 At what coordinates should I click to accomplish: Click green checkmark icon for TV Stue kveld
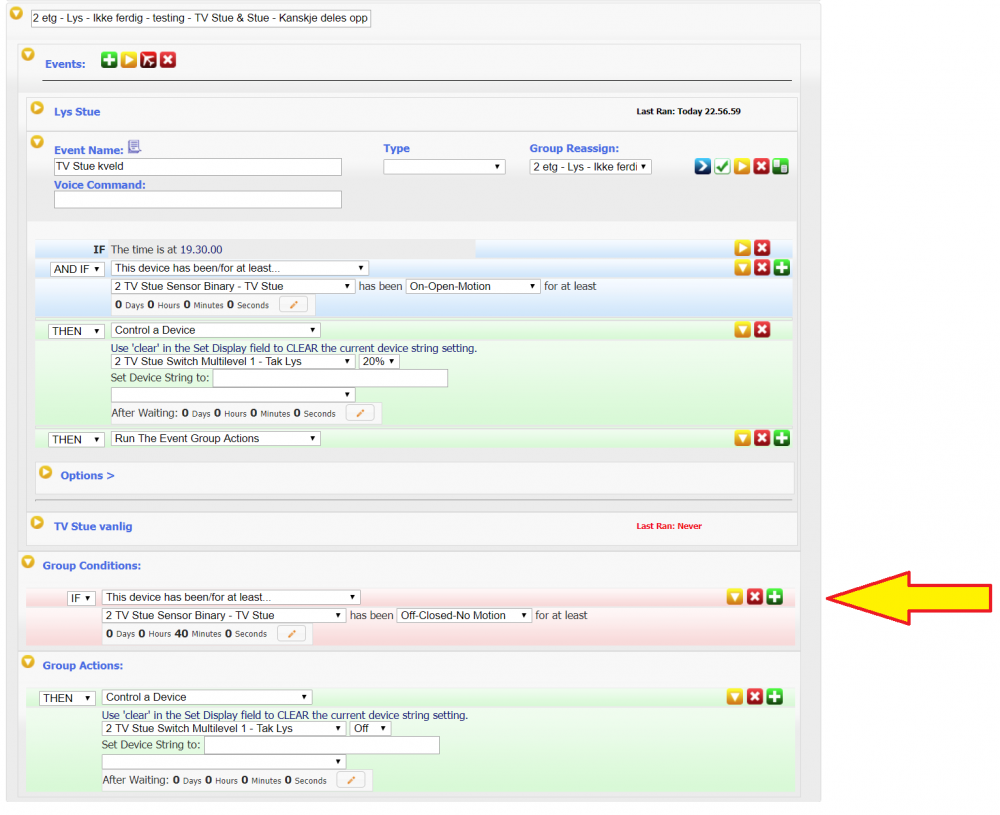coord(722,167)
